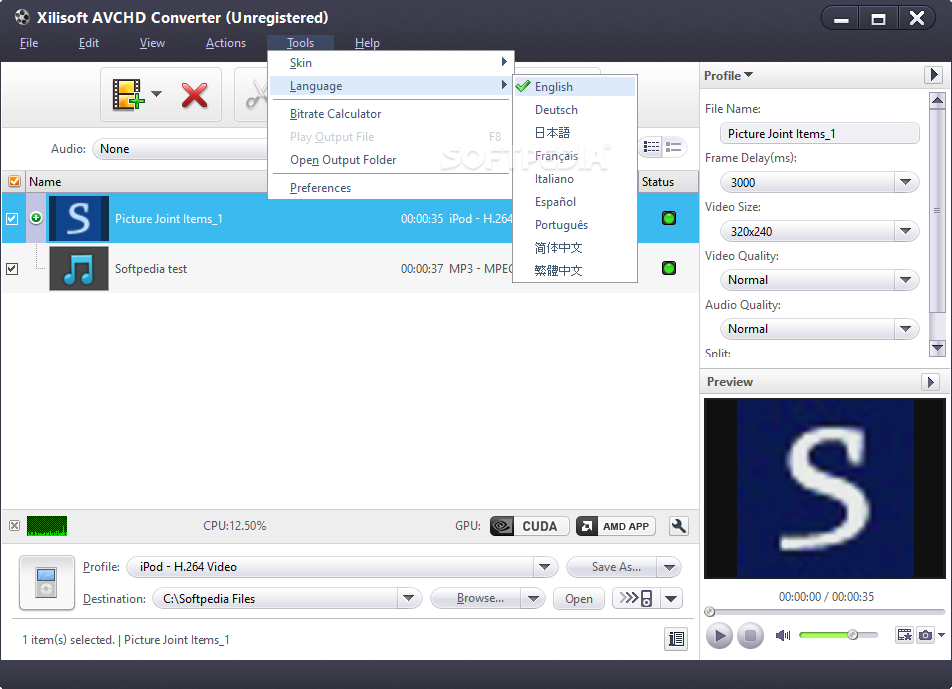Expand the Skin submenu

pyautogui.click(x=390, y=63)
